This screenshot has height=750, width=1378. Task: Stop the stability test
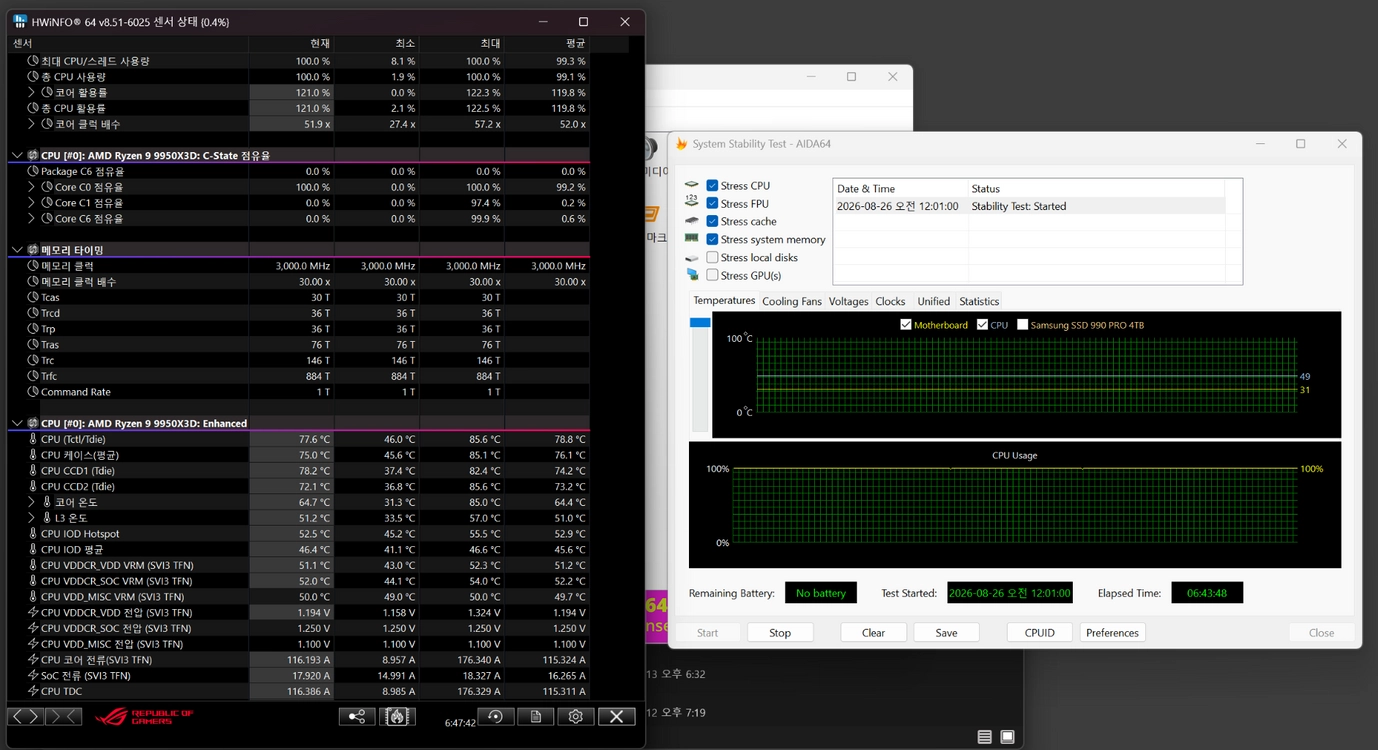coord(780,633)
